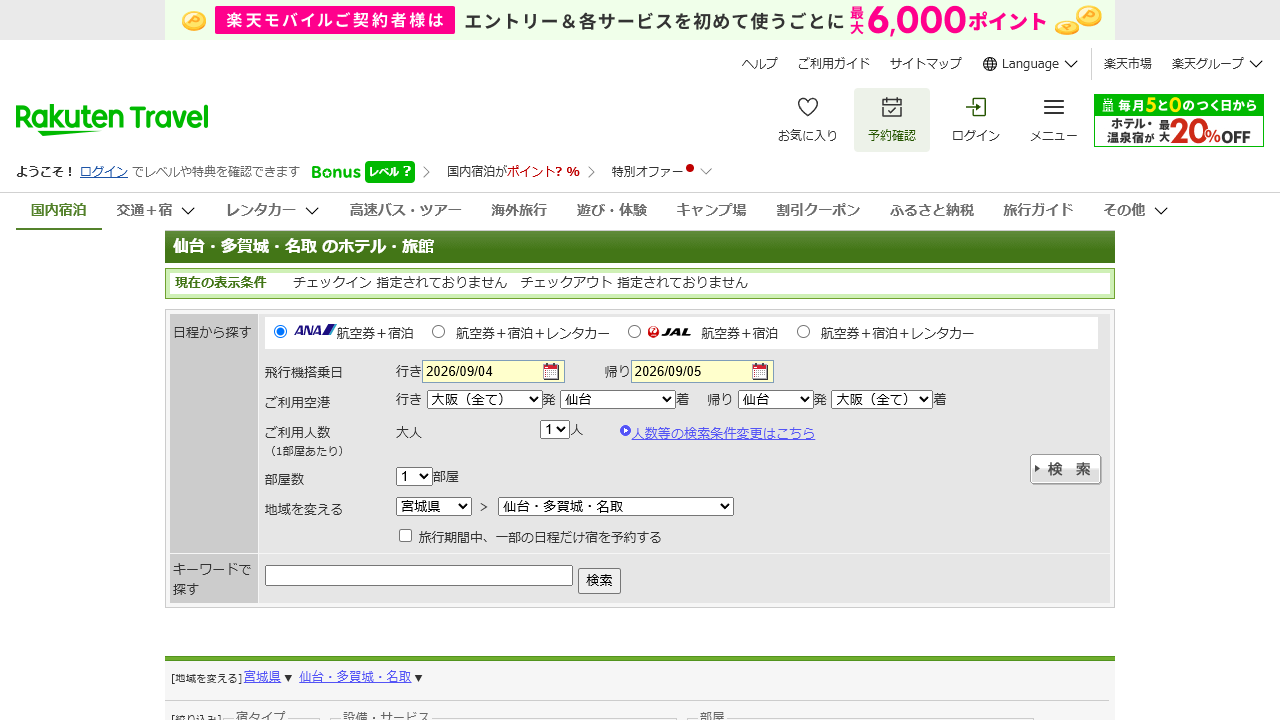Click the globe Language icon

coord(990,64)
